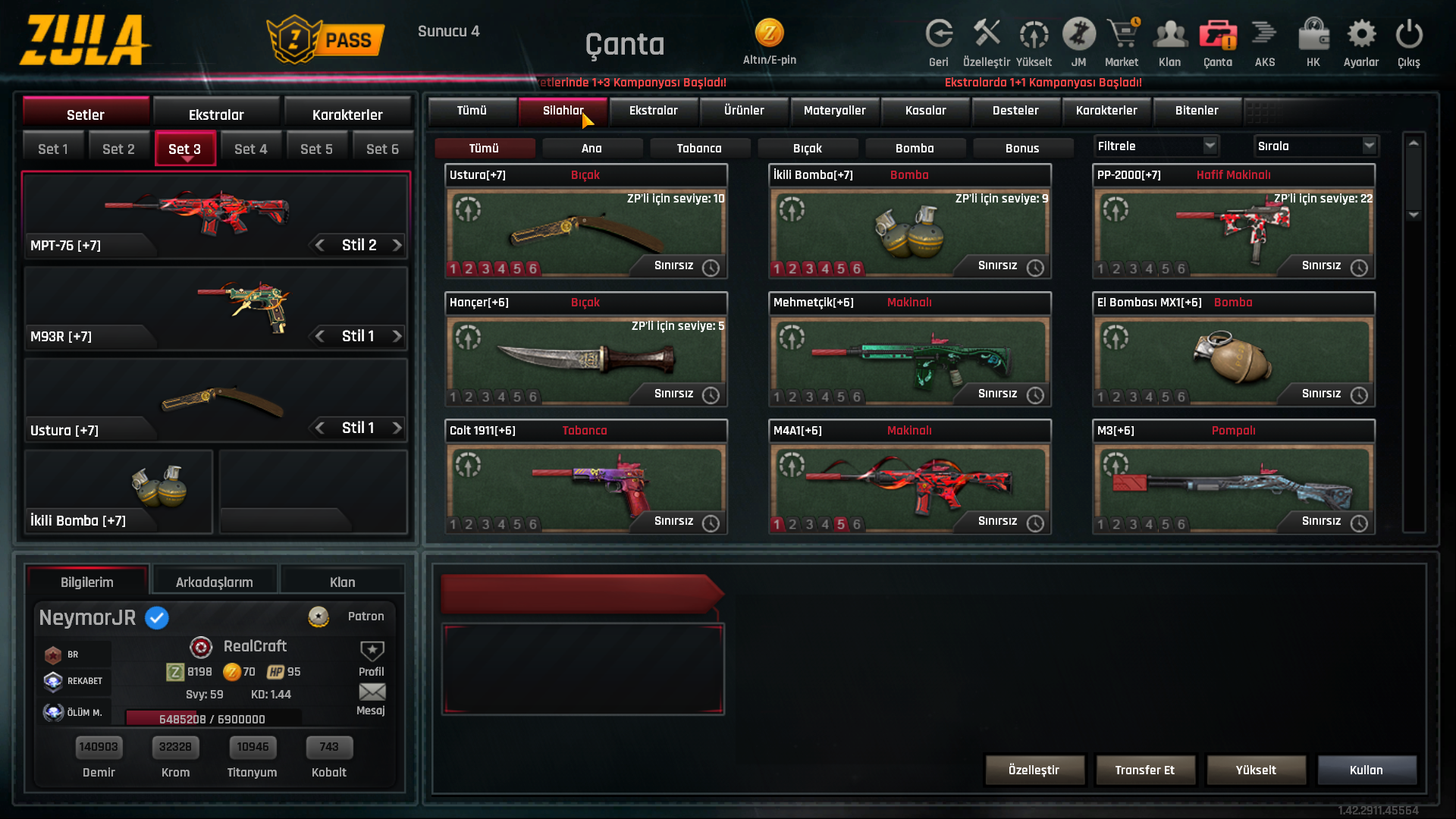Image resolution: width=1456 pixels, height=819 pixels.
Task: Toggle slot 3 on İkili Bomba[+7] card
Action: 809,268
